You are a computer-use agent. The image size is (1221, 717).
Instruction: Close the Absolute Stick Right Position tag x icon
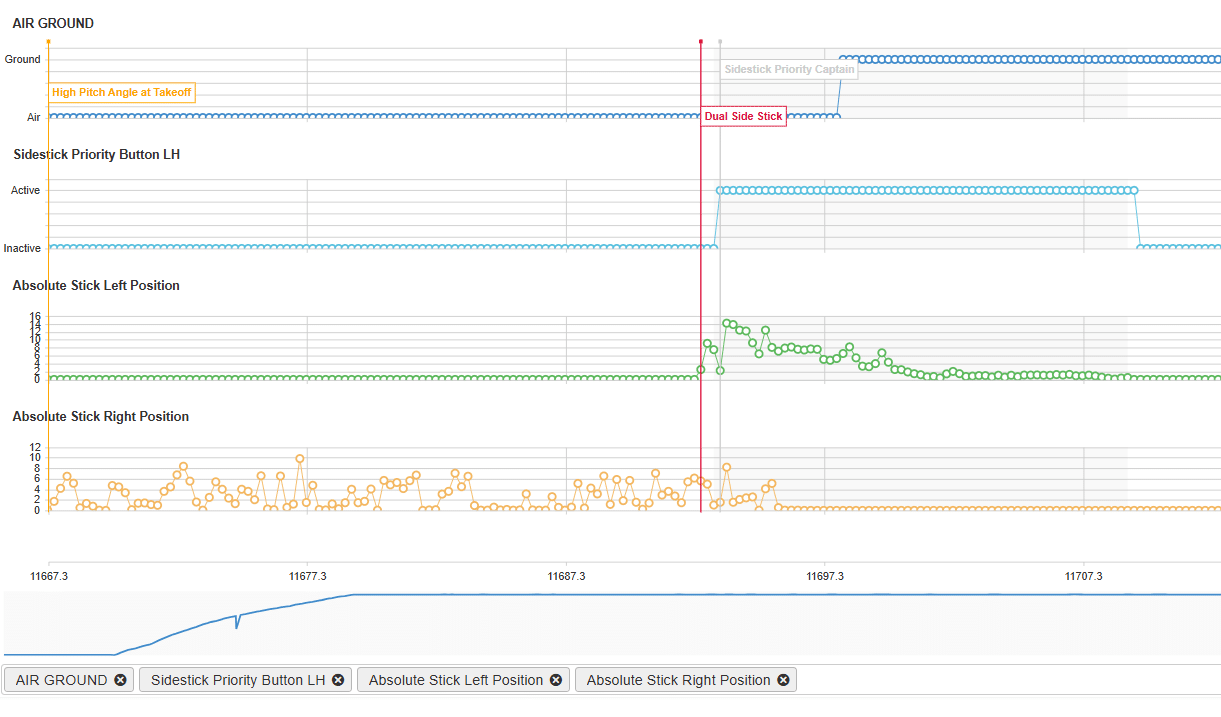(783, 680)
